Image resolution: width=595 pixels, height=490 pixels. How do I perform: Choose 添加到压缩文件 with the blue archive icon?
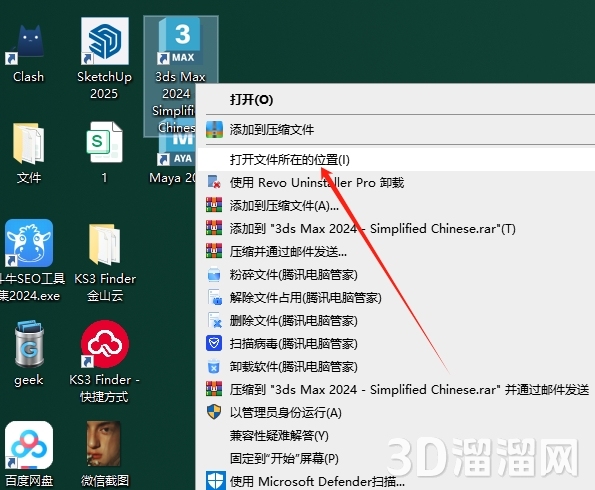396,129
